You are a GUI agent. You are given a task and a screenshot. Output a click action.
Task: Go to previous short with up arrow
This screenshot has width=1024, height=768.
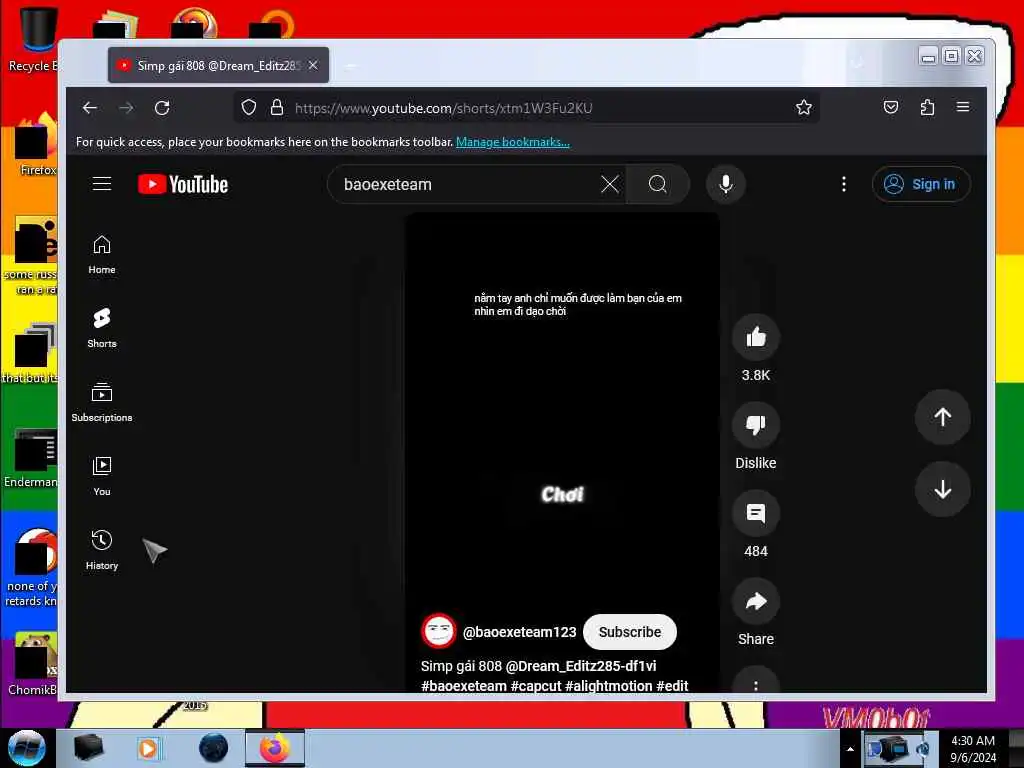tap(942, 417)
